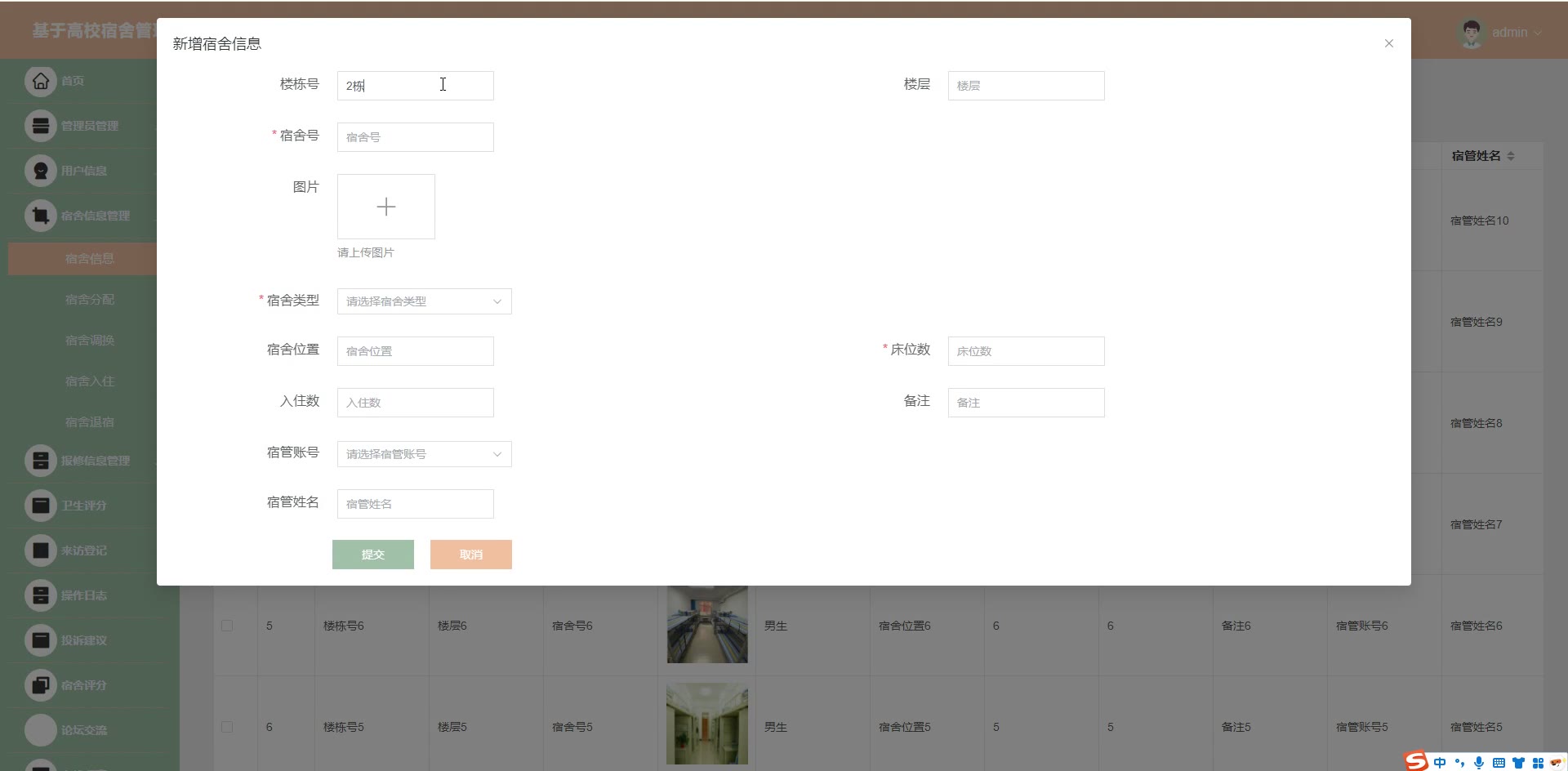This screenshot has width=1568, height=771.
Task: Click the Sogou input method S logo
Action: click(1416, 761)
